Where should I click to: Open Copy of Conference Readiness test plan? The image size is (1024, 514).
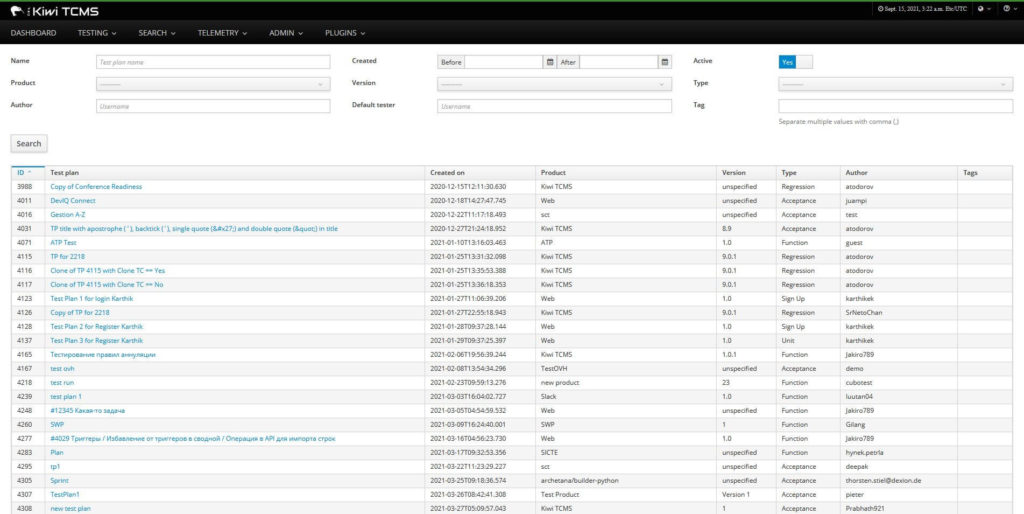point(96,187)
